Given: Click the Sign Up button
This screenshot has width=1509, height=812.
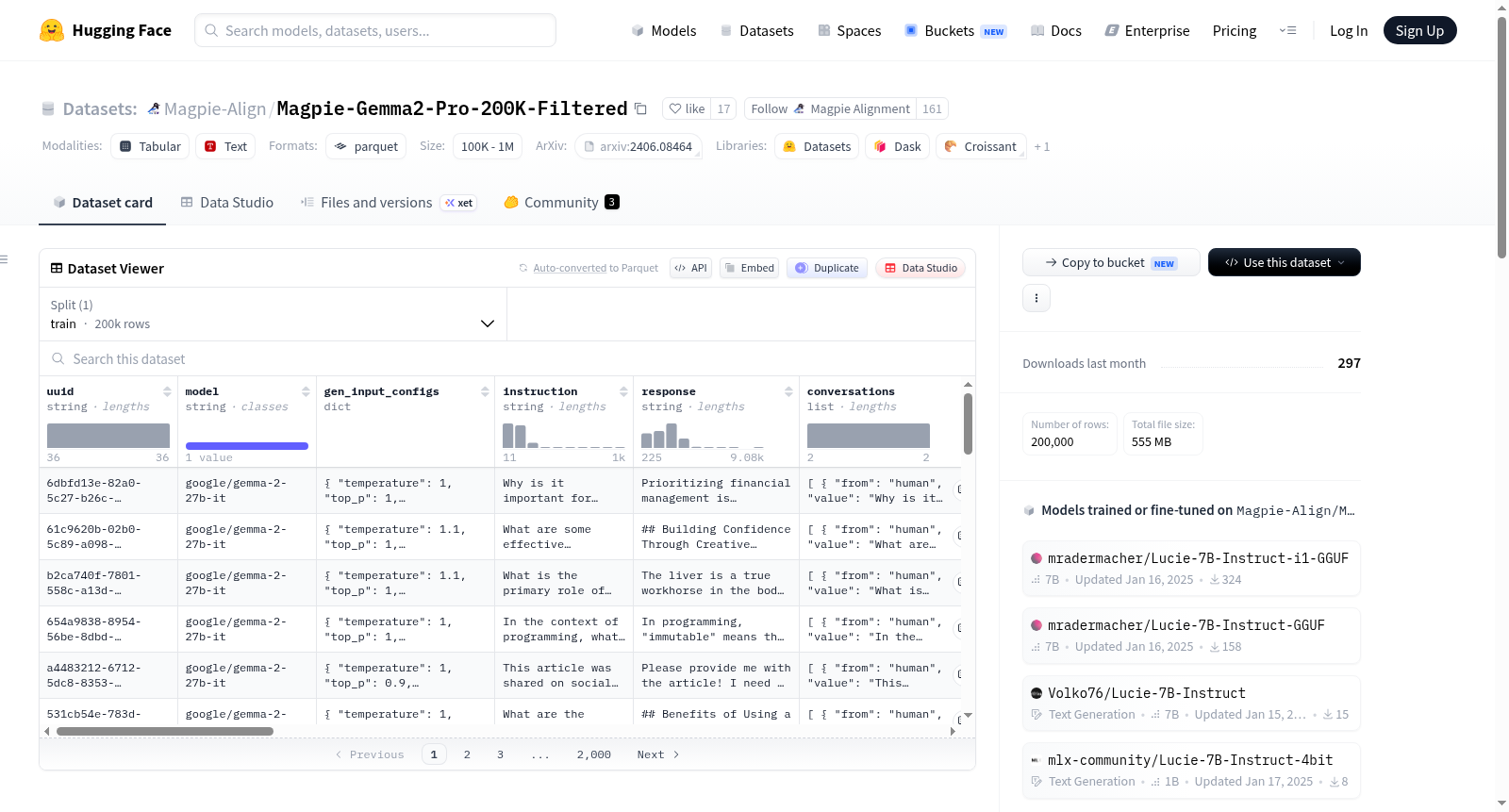Looking at the screenshot, I should pyautogui.click(x=1419, y=30).
